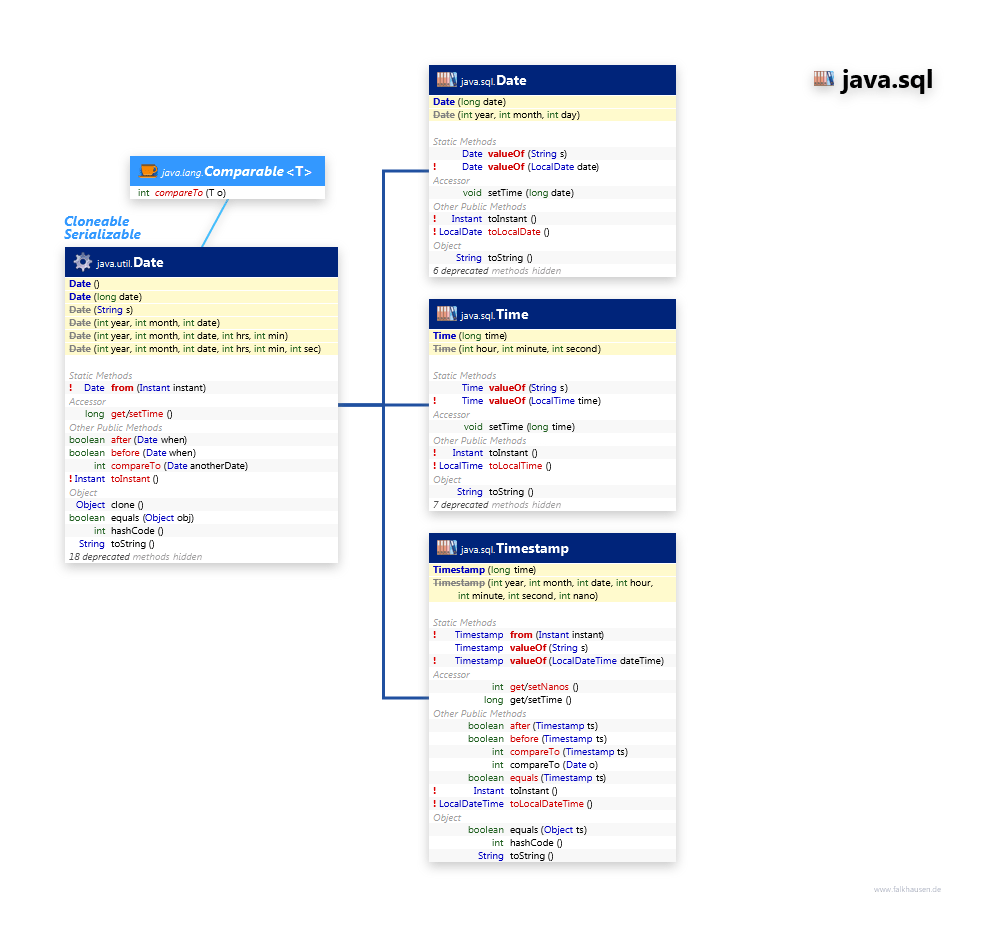Click the exclamation marker beside toInstant in java.sql.Date
Viewport: 998px width, 935px height.
coord(434,218)
